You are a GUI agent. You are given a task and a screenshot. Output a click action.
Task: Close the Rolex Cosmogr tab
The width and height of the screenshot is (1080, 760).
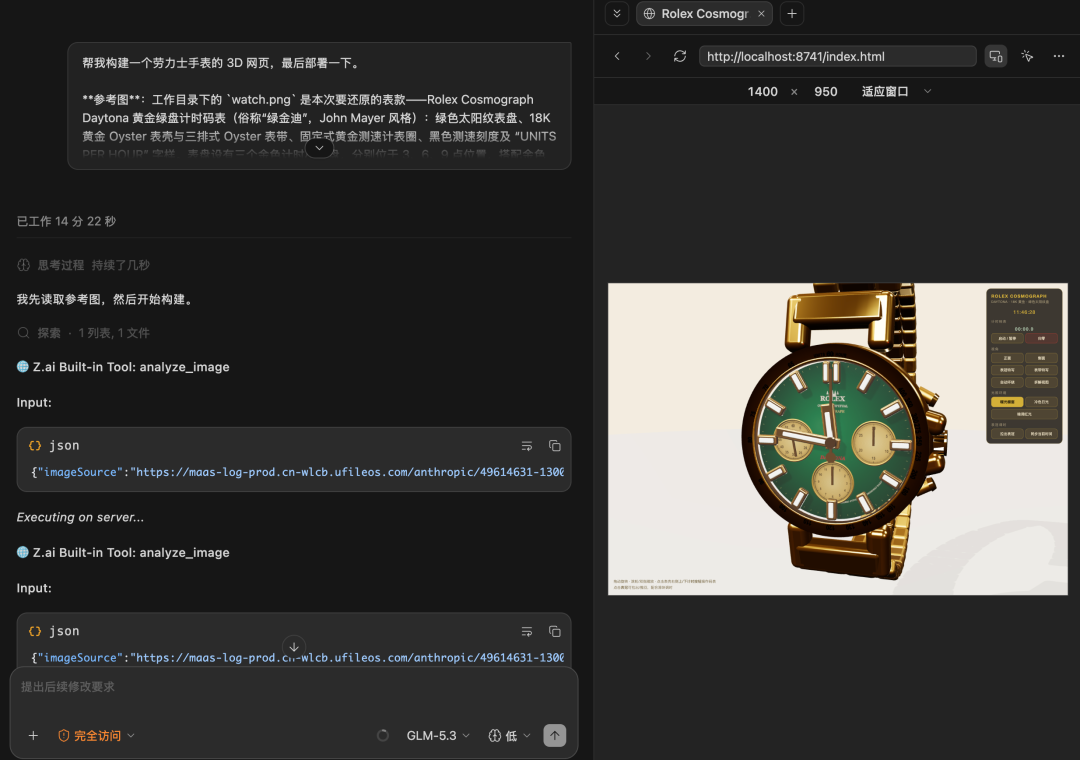pyautogui.click(x=761, y=14)
